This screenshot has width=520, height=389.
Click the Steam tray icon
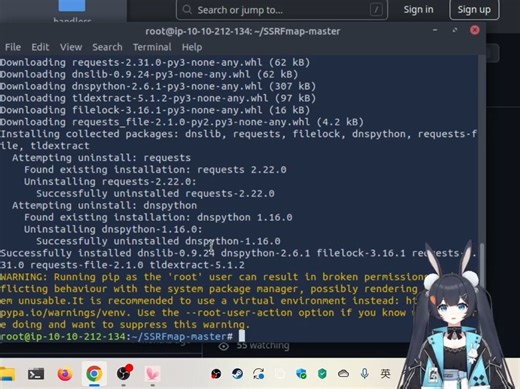pyautogui.click(x=237, y=374)
